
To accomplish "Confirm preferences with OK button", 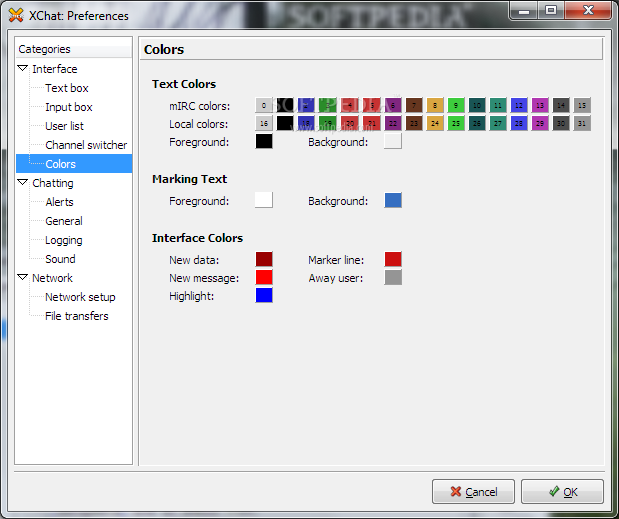I will coord(562,491).
